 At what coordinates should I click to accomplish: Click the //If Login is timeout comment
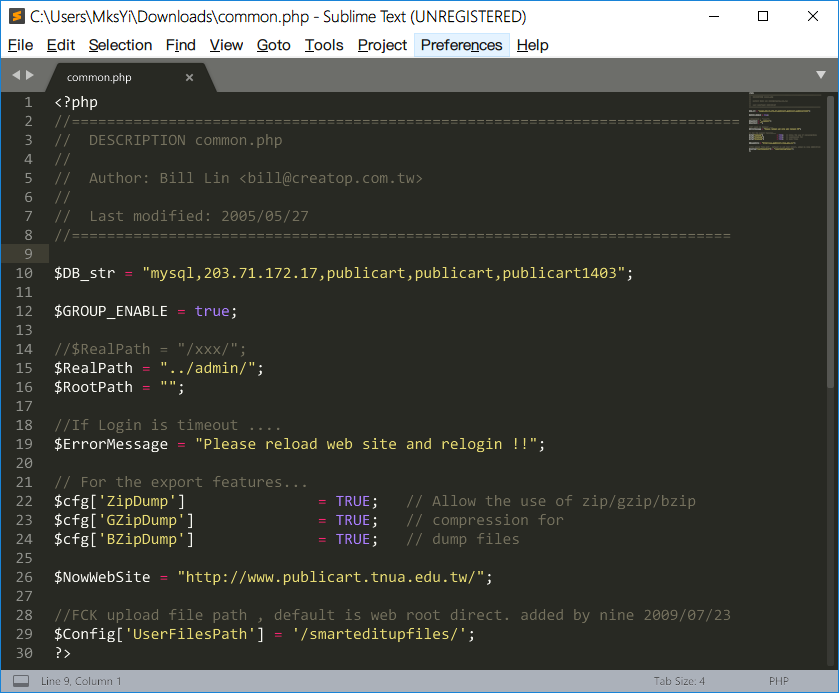pos(167,425)
